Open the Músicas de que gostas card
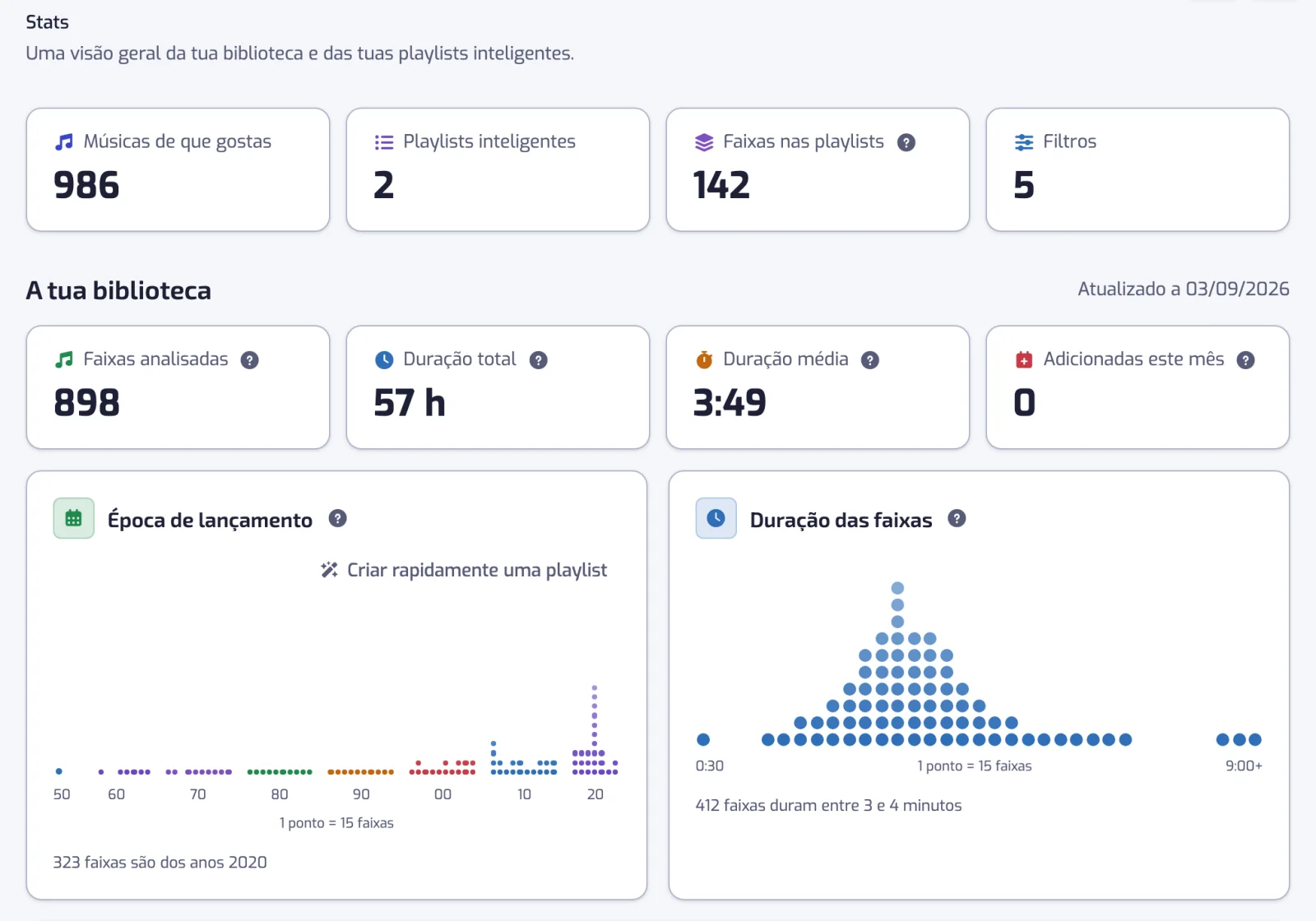 tap(178, 170)
